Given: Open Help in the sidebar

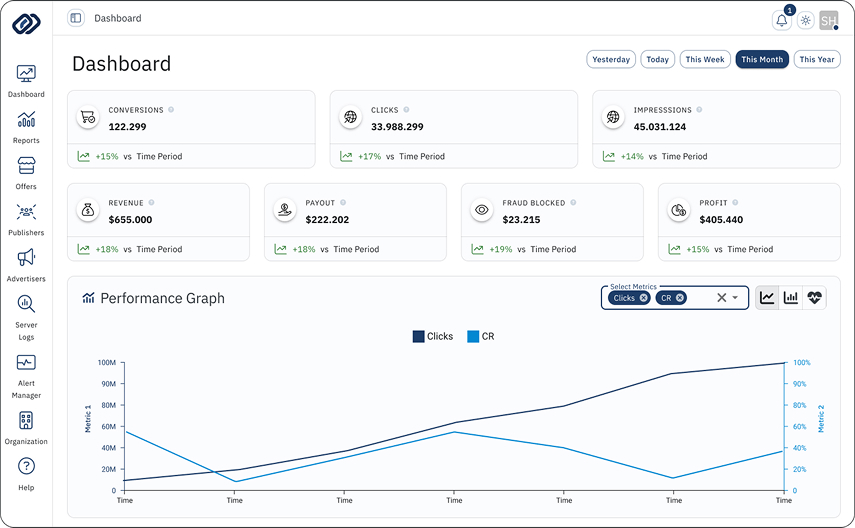Looking at the screenshot, I should click(x=26, y=472).
